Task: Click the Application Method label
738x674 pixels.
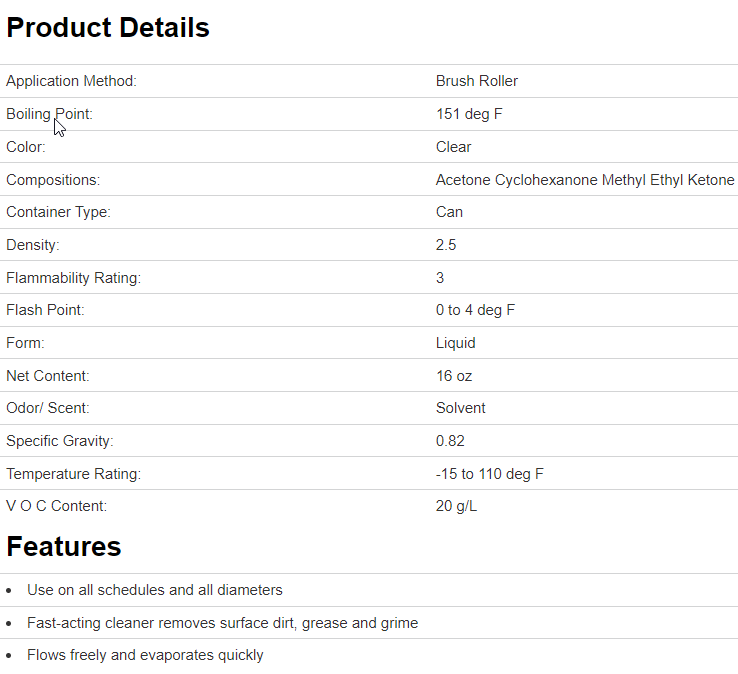Action: pos(71,81)
